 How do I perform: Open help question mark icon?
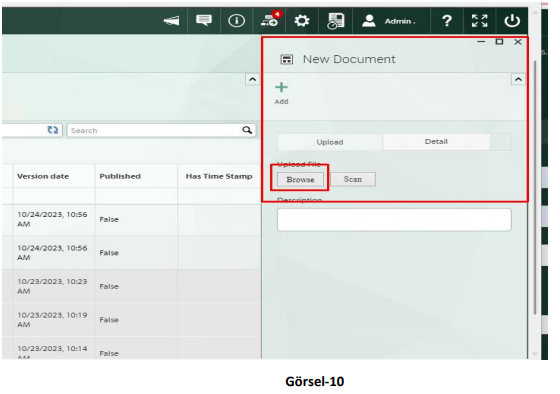[447, 21]
